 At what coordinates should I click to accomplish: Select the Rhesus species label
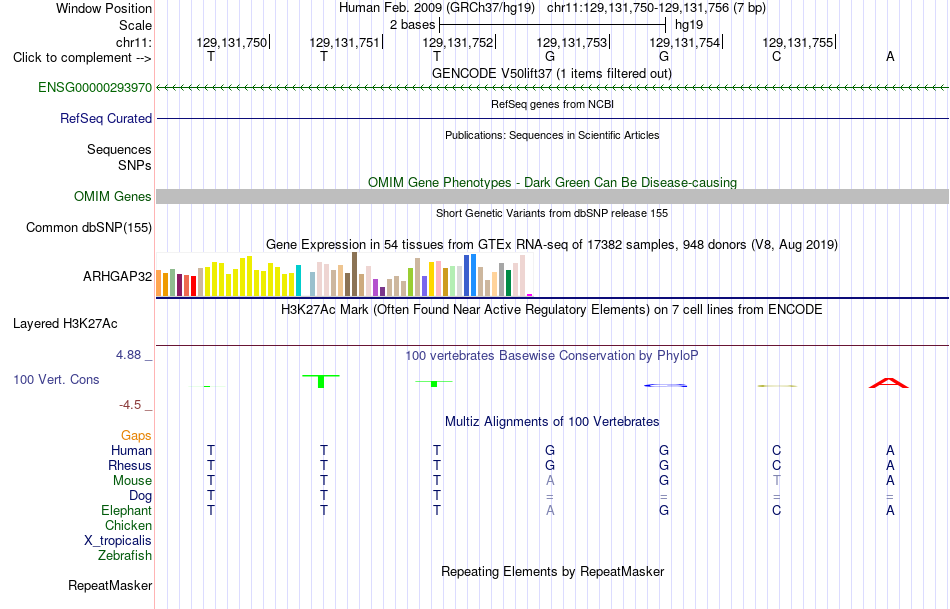pyautogui.click(x=130, y=465)
